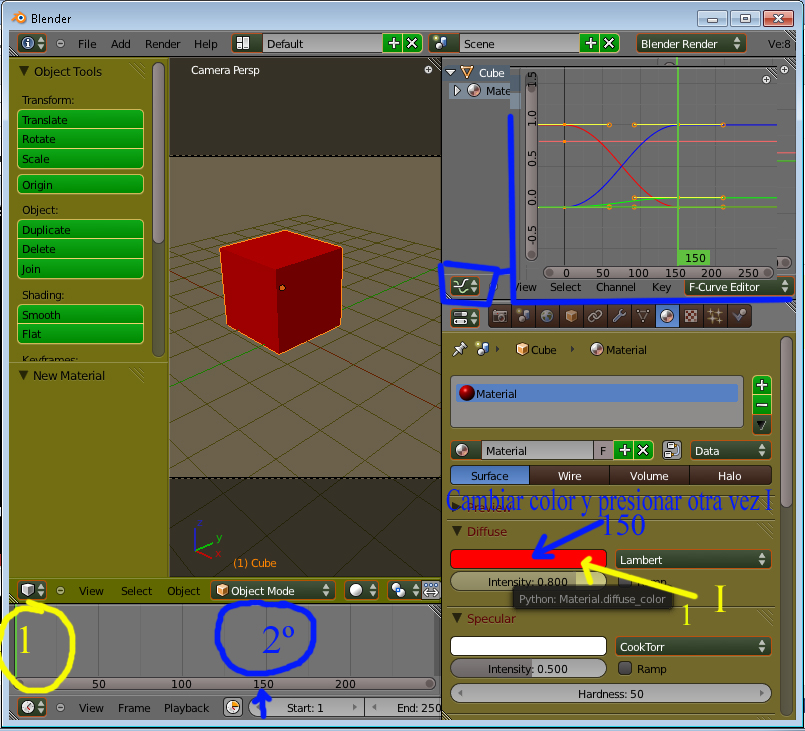Toggle fake user F button for Material
Screen dimensions: 805x731
603,450
